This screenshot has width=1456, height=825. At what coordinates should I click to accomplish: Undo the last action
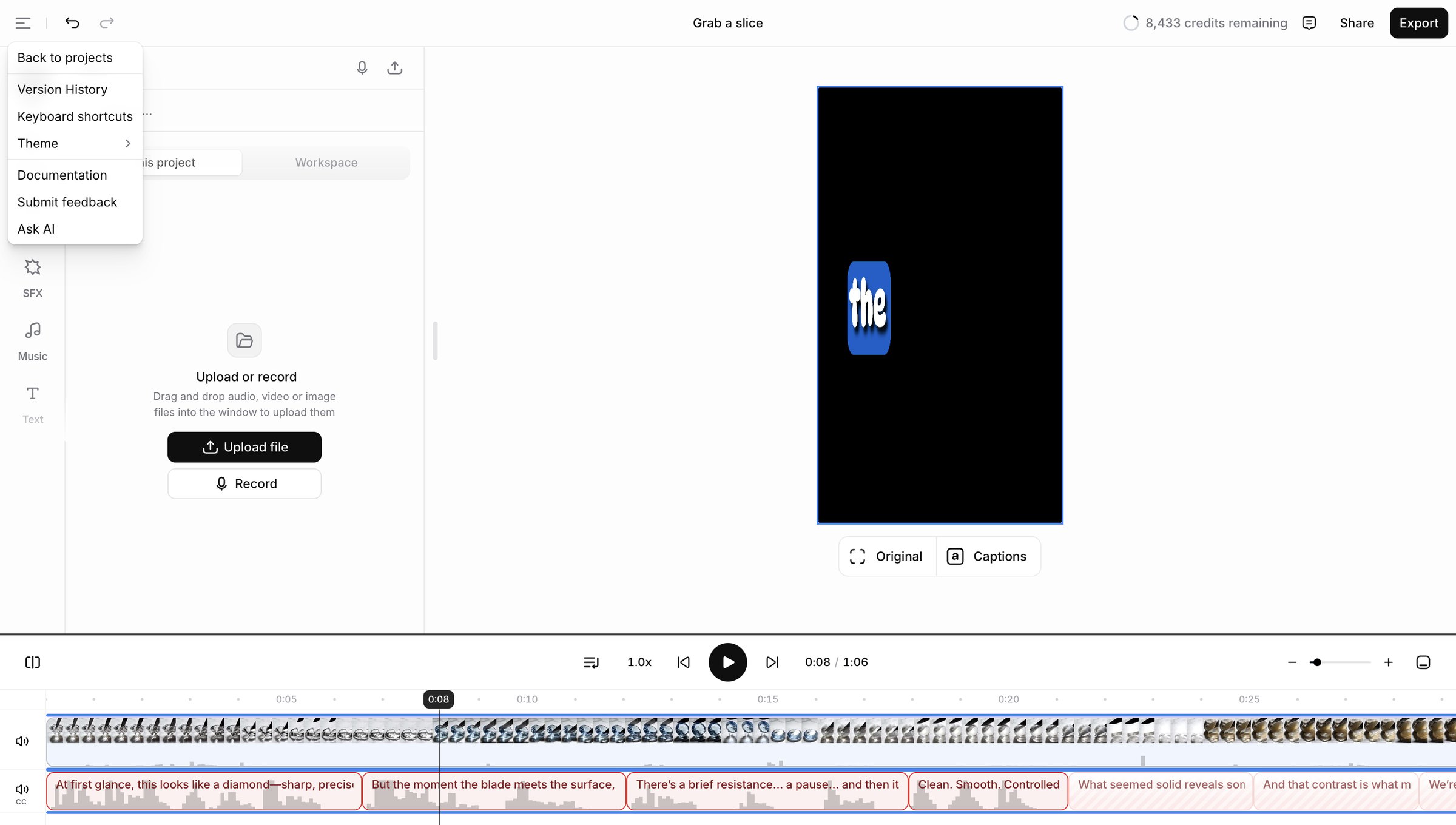click(72, 23)
